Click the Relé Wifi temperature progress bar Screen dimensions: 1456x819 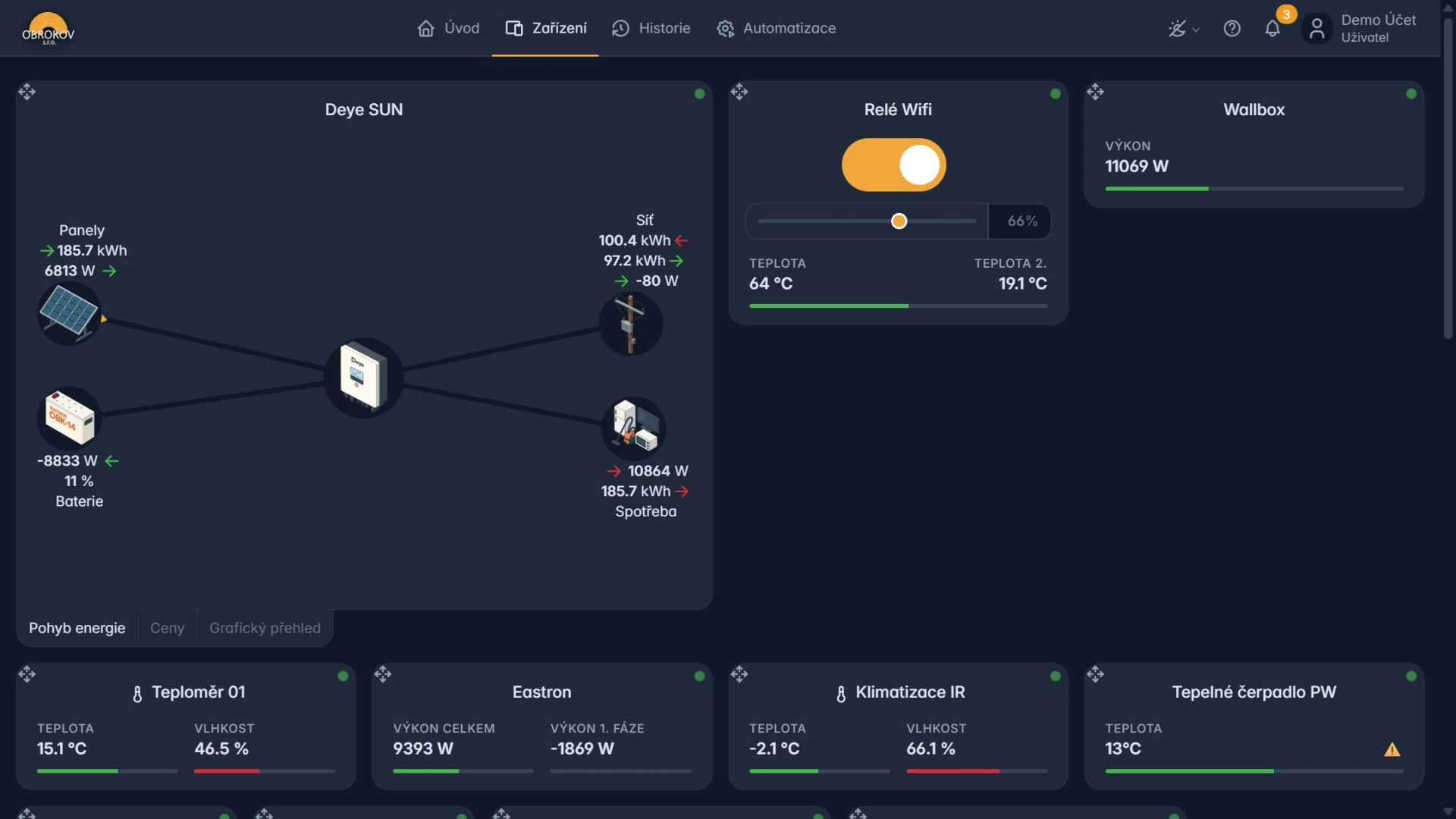[x=898, y=306]
